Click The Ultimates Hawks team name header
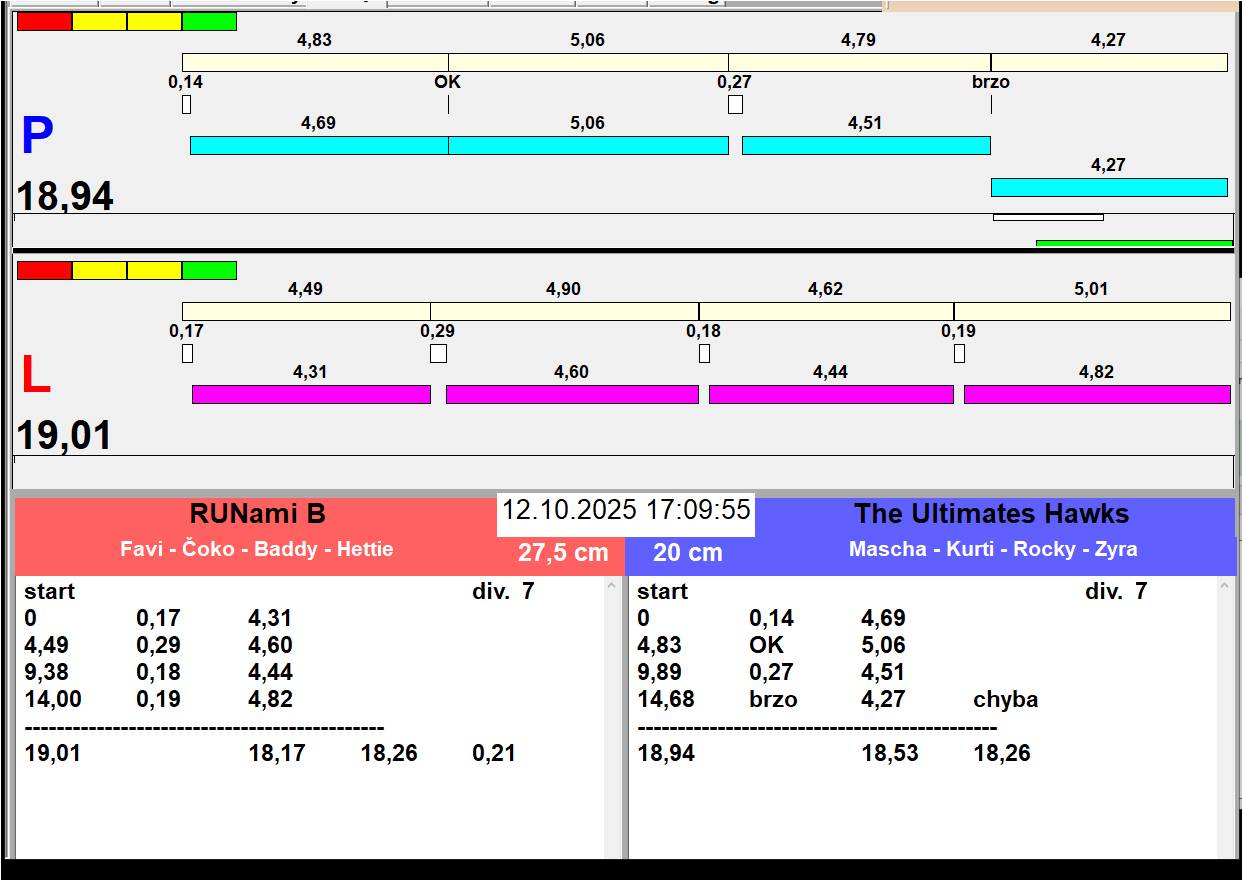 [991, 514]
